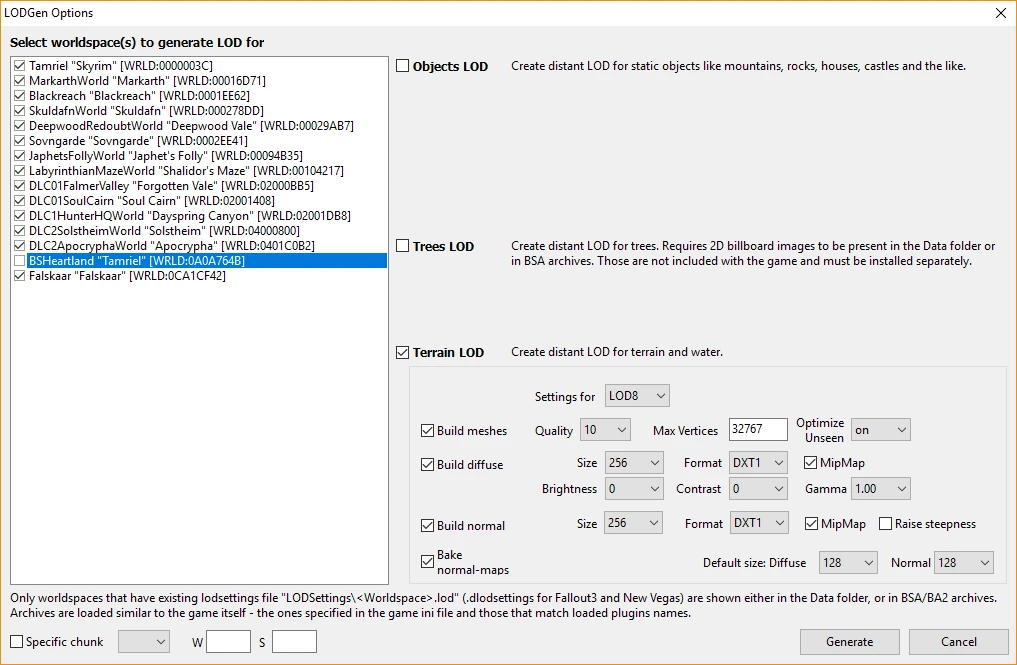Toggle the Build normal checkbox
Image resolution: width=1017 pixels, height=665 pixels.
pos(427,526)
